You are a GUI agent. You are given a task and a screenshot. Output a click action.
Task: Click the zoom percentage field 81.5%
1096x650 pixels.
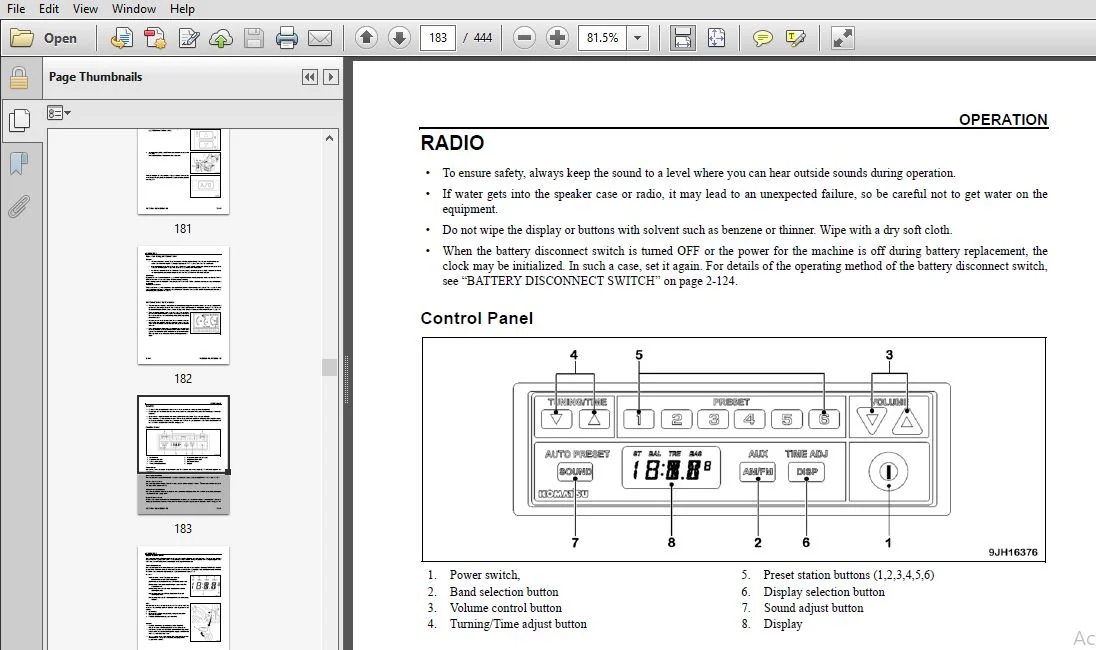[x=603, y=38]
